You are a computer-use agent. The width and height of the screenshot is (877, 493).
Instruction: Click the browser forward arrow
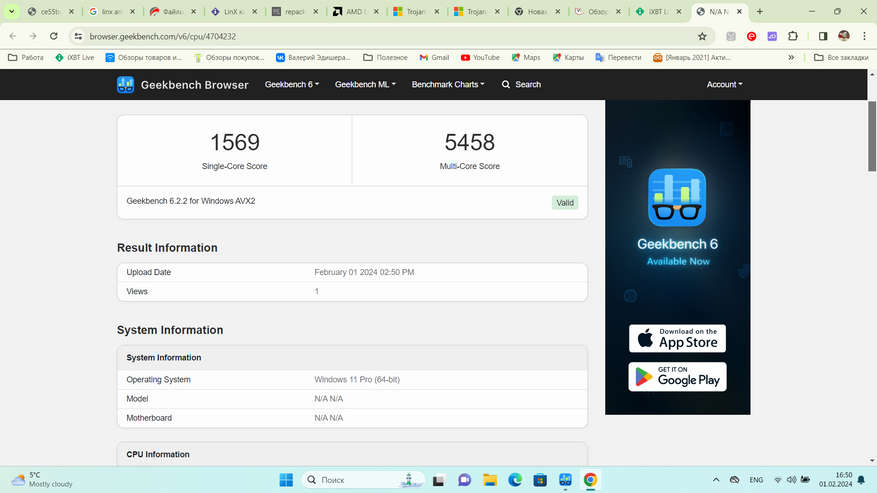pyautogui.click(x=33, y=36)
